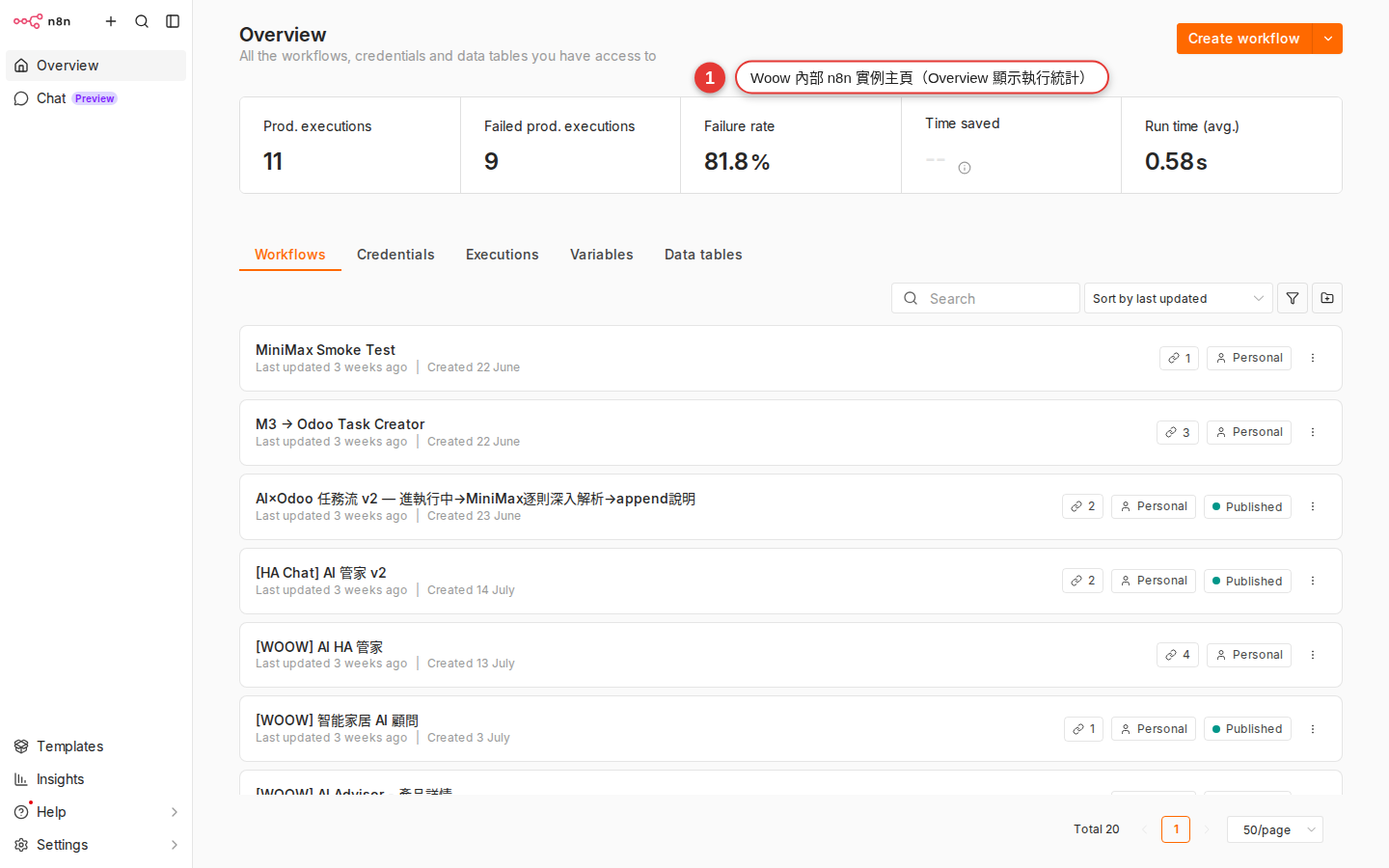Open actions menu for [WOOW] 智能家居 AI 顧問

1313,729
